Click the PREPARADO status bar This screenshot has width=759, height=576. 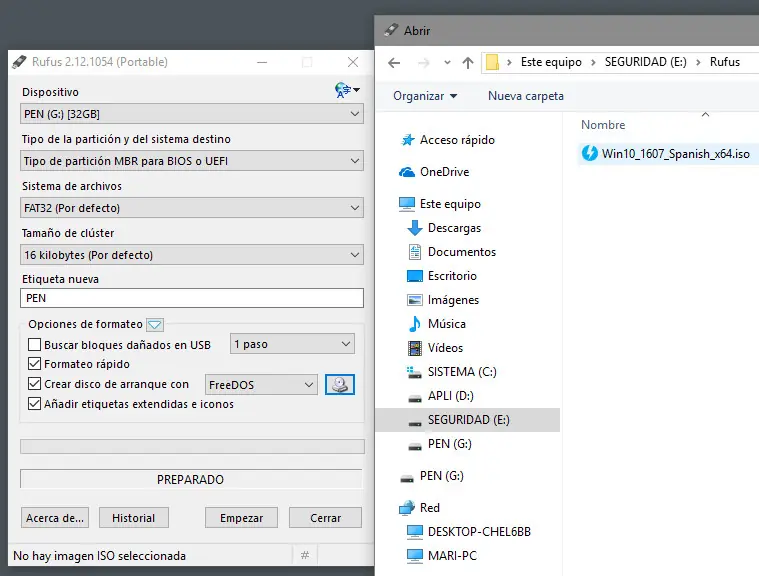point(191,479)
